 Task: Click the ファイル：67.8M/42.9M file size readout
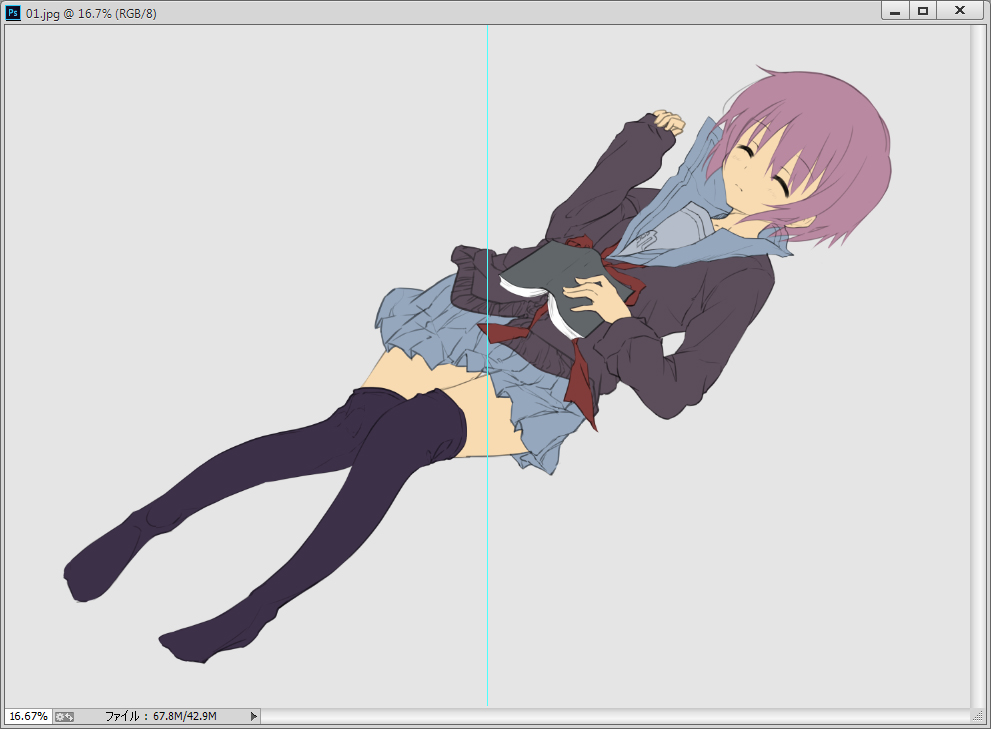tap(161, 716)
